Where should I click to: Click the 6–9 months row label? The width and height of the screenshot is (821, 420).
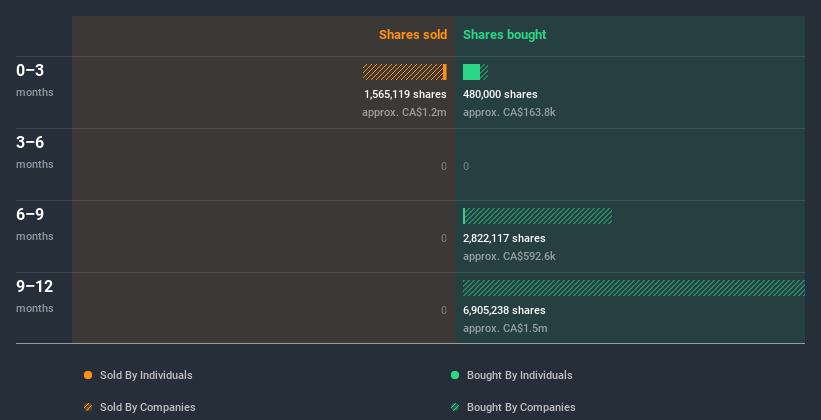35,224
